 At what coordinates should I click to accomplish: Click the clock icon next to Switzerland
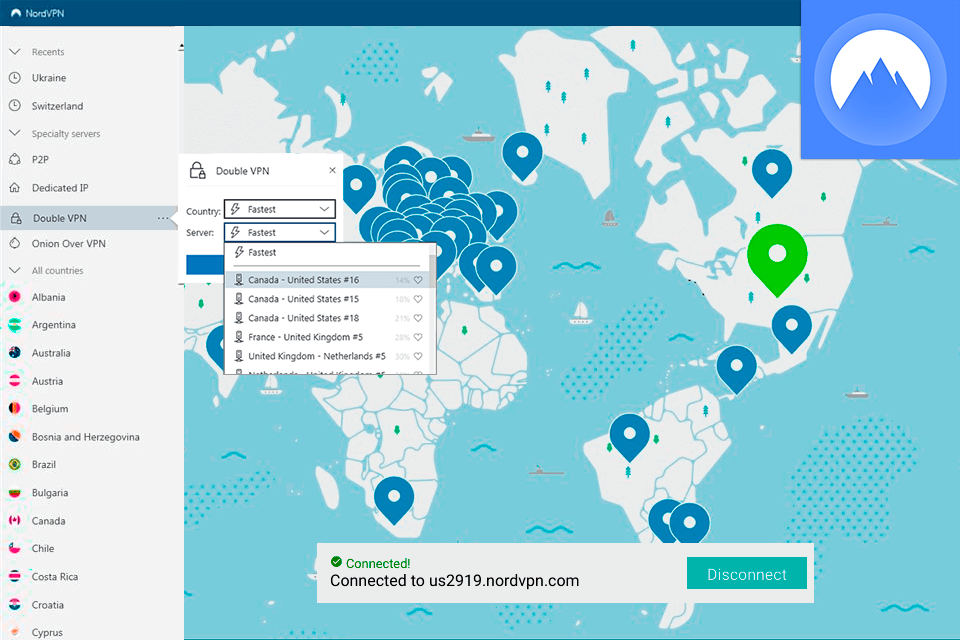(15, 105)
